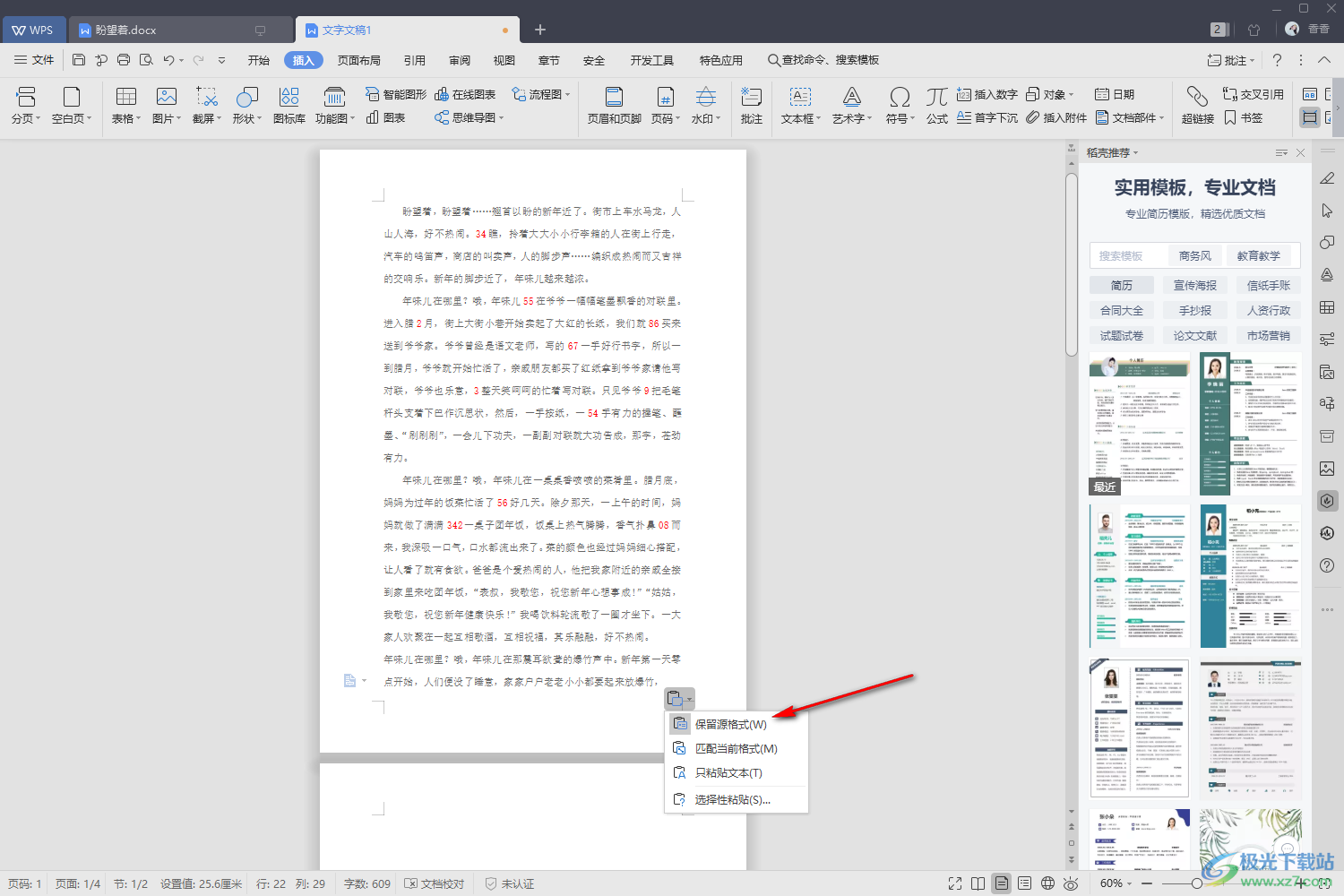Toggle the page view mode in status bar
Image resolution: width=1344 pixels, height=896 pixels.
click(1001, 883)
